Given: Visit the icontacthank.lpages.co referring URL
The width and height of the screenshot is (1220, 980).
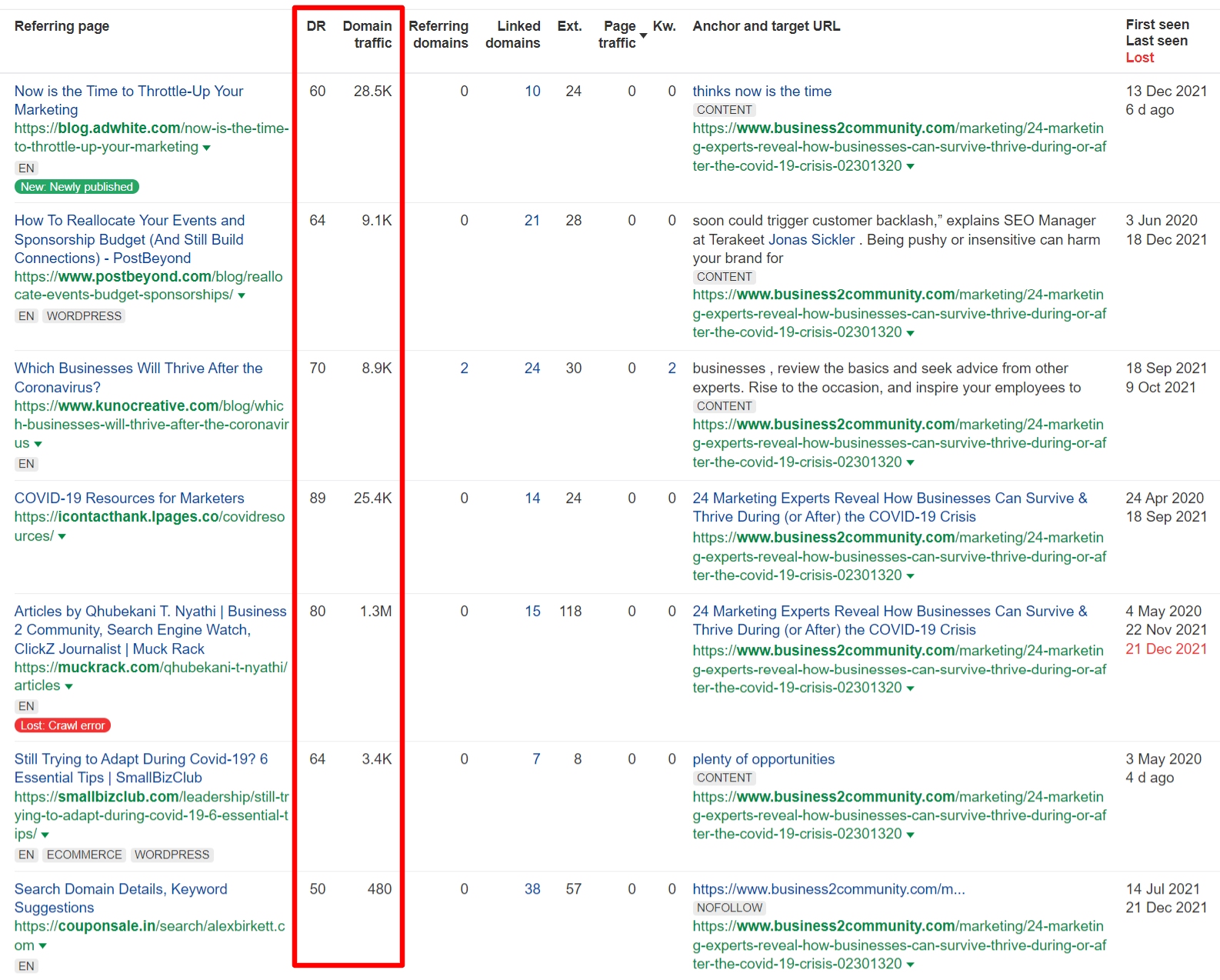Looking at the screenshot, I should [x=150, y=526].
